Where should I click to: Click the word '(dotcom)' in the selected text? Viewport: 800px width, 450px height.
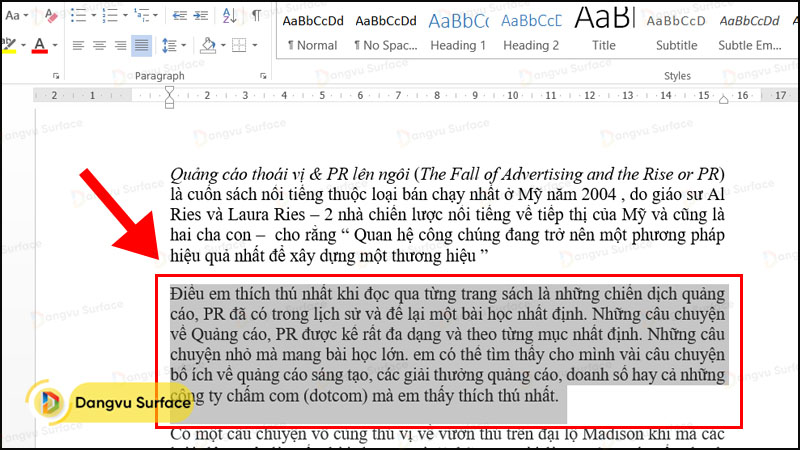click(x=335, y=396)
